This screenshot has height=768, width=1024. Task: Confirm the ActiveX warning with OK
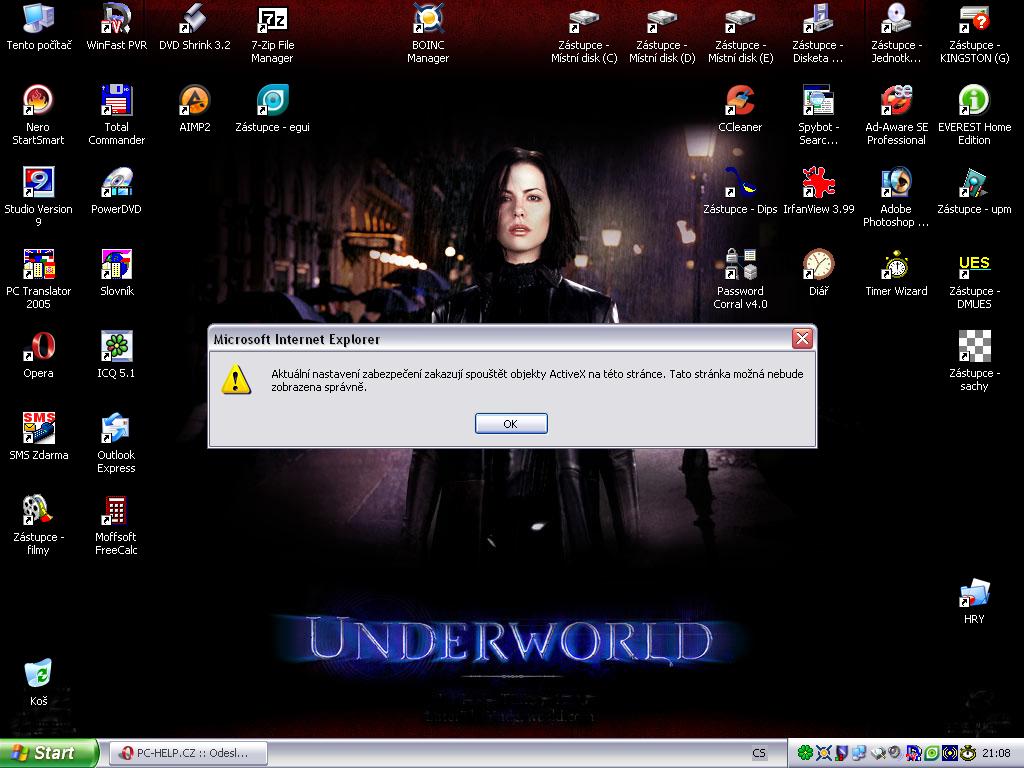pyautogui.click(x=511, y=424)
